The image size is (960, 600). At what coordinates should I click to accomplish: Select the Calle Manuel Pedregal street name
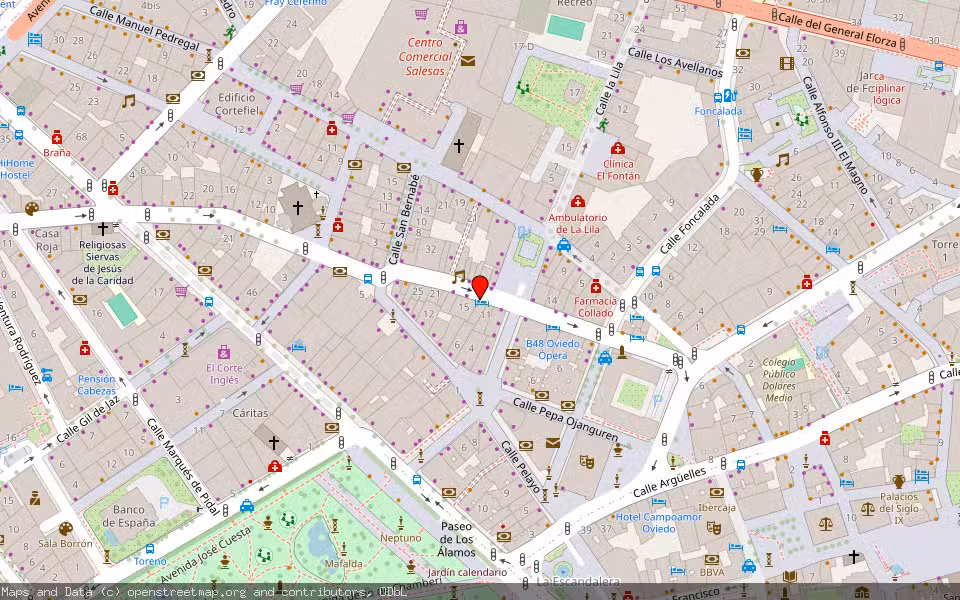point(144,29)
